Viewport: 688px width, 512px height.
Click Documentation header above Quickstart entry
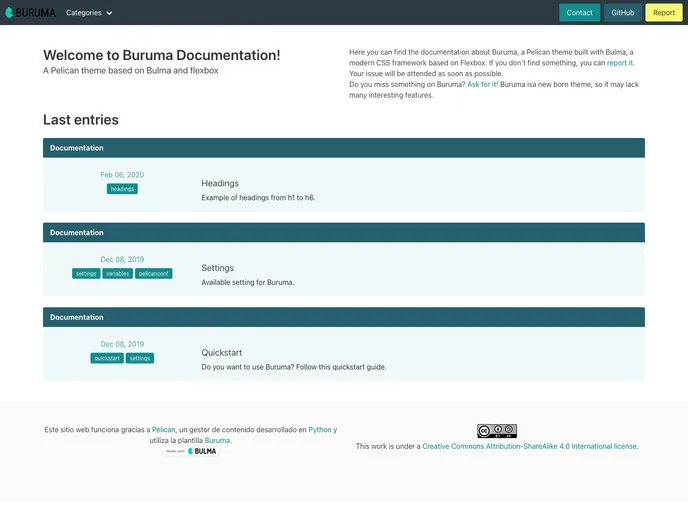[x=344, y=317]
